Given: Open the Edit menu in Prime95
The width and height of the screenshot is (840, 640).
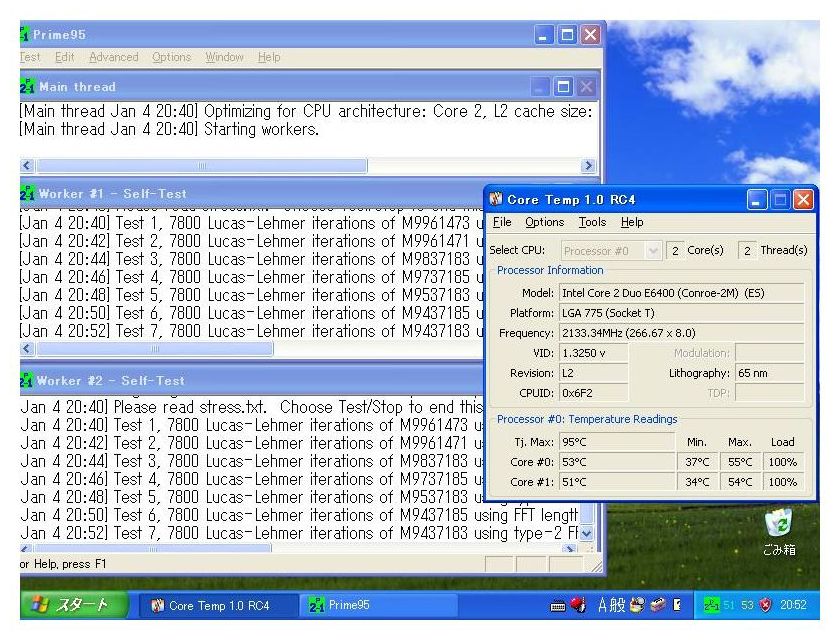Looking at the screenshot, I should (65, 57).
